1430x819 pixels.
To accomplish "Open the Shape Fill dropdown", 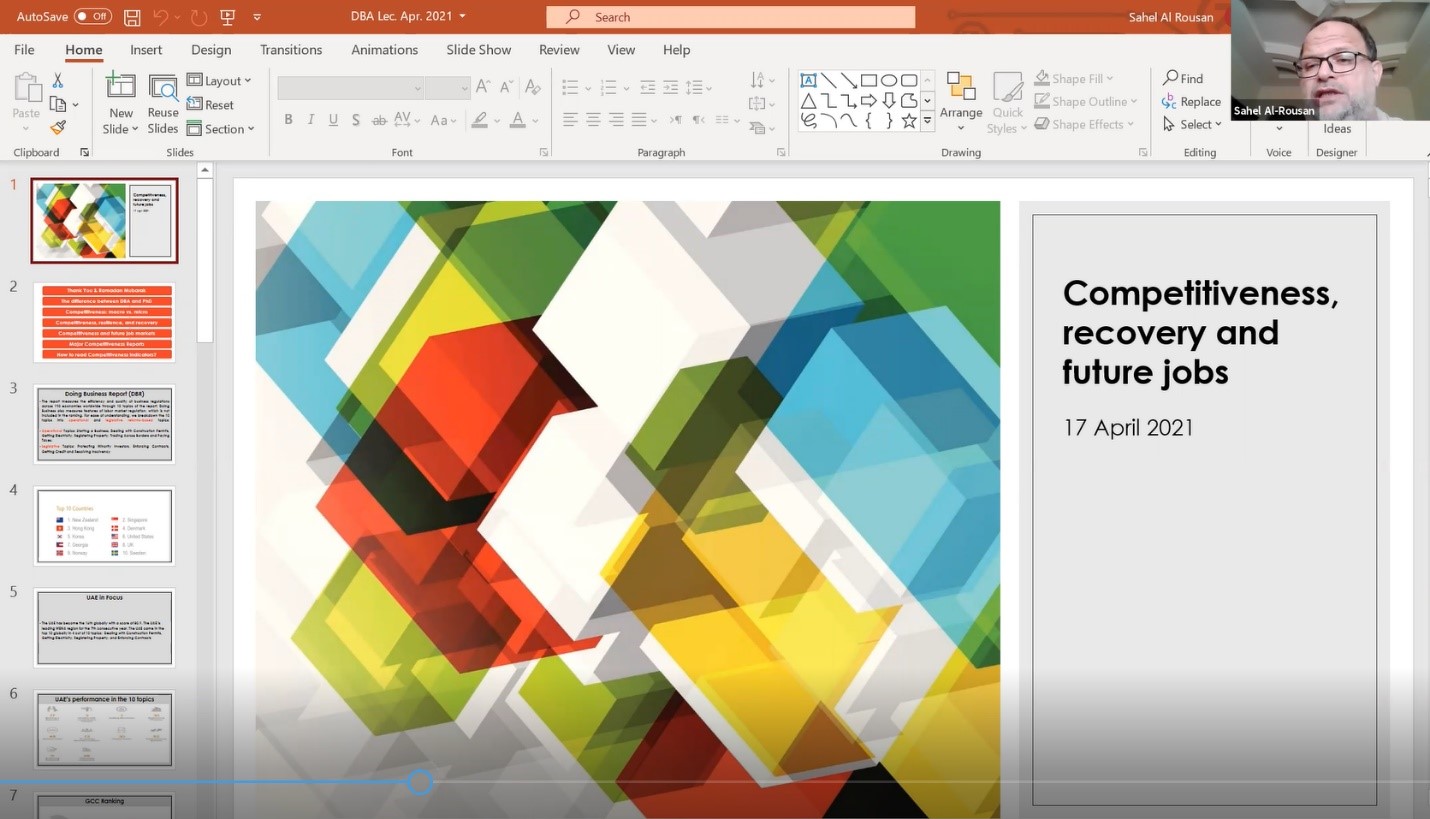I will [x=1075, y=78].
